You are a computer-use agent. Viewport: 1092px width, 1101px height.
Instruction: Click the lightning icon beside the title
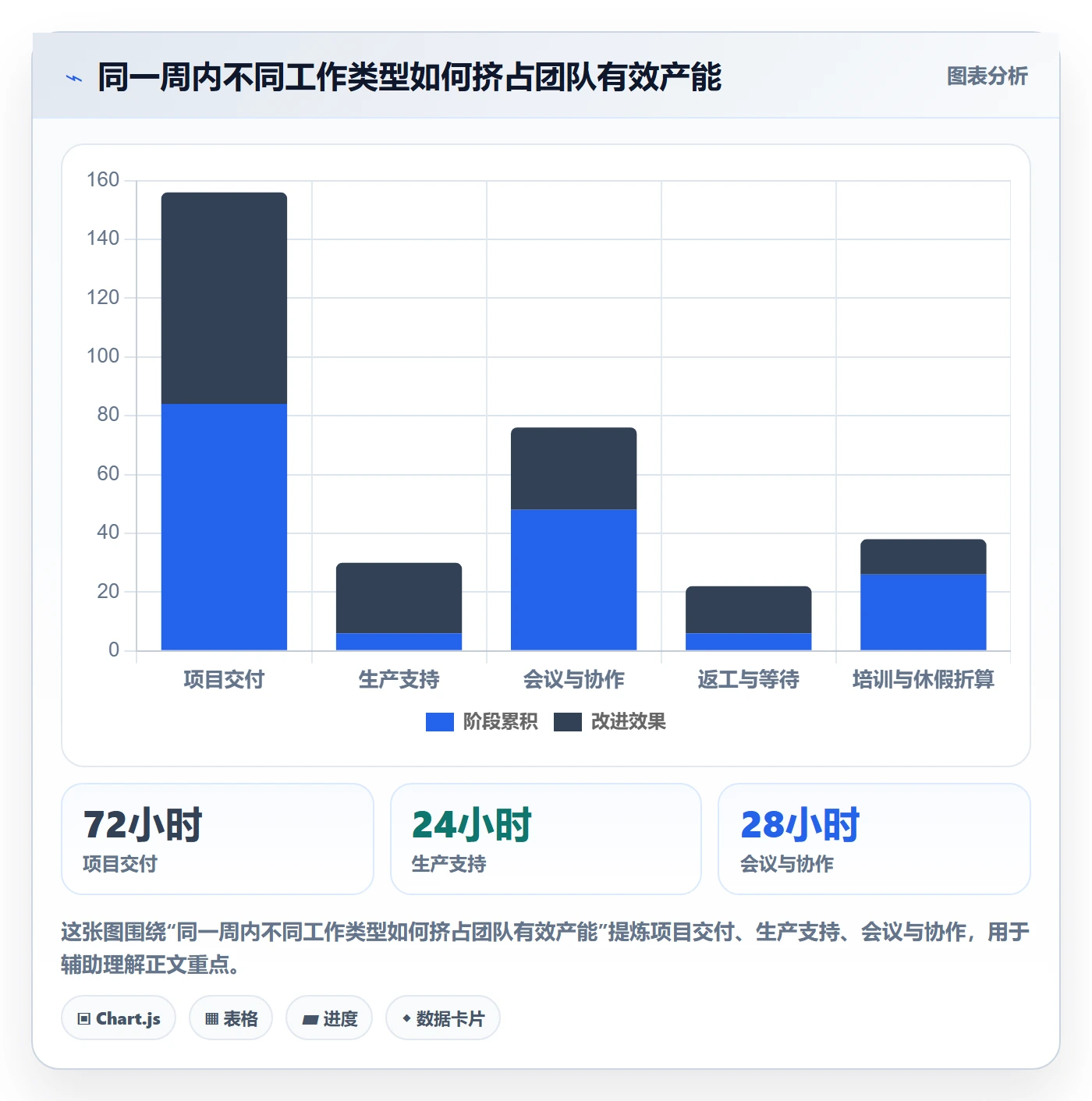74,78
